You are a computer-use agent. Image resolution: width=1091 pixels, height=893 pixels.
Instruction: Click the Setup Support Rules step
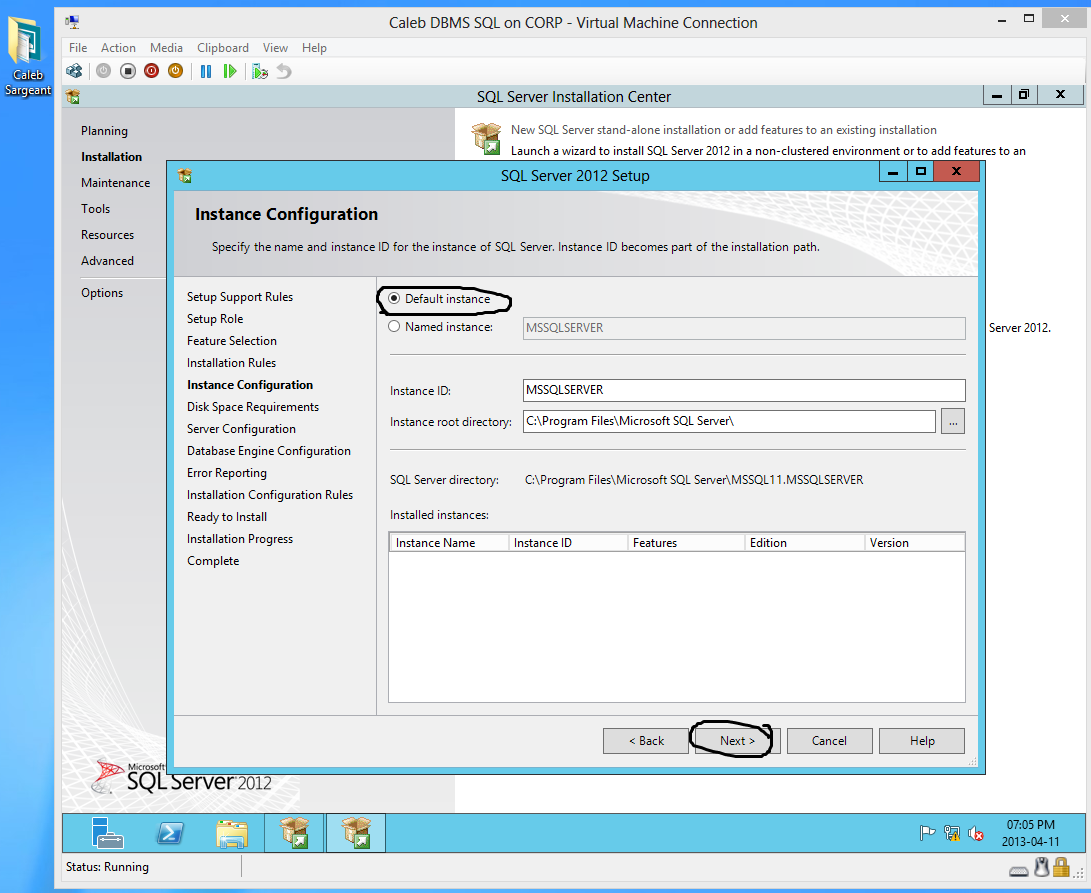tap(240, 297)
